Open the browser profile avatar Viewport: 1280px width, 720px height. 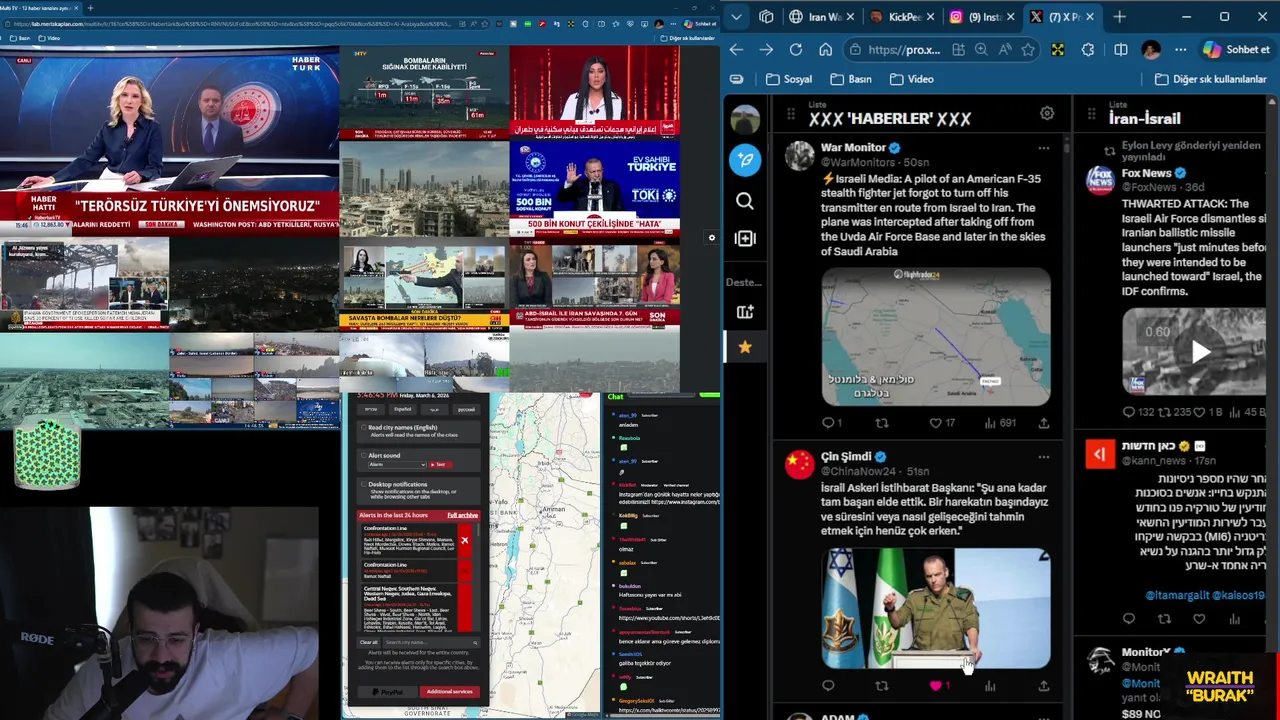(1151, 49)
